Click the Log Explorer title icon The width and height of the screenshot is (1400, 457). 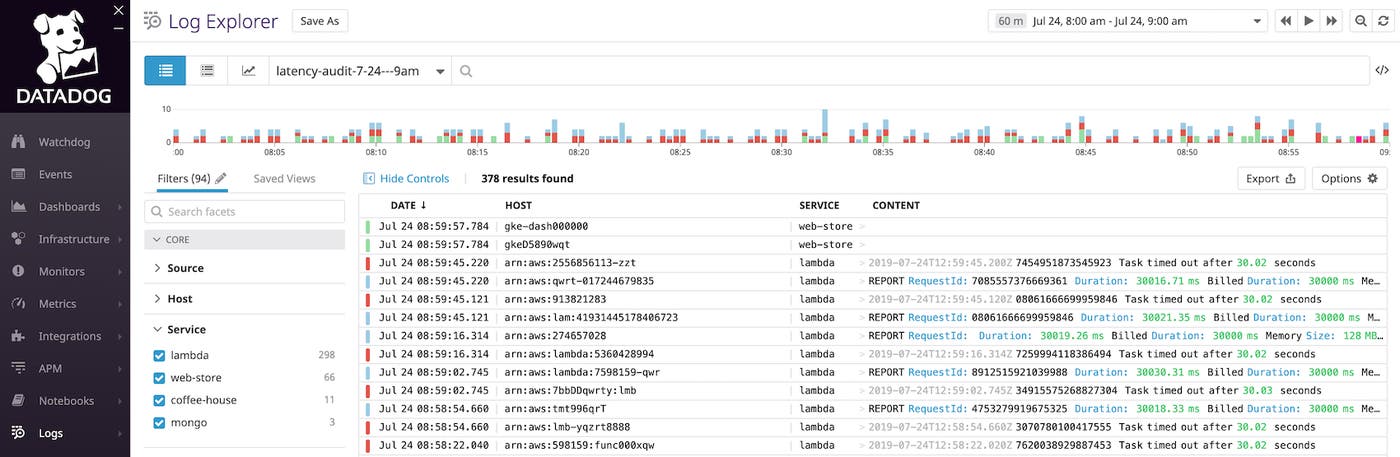[152, 20]
